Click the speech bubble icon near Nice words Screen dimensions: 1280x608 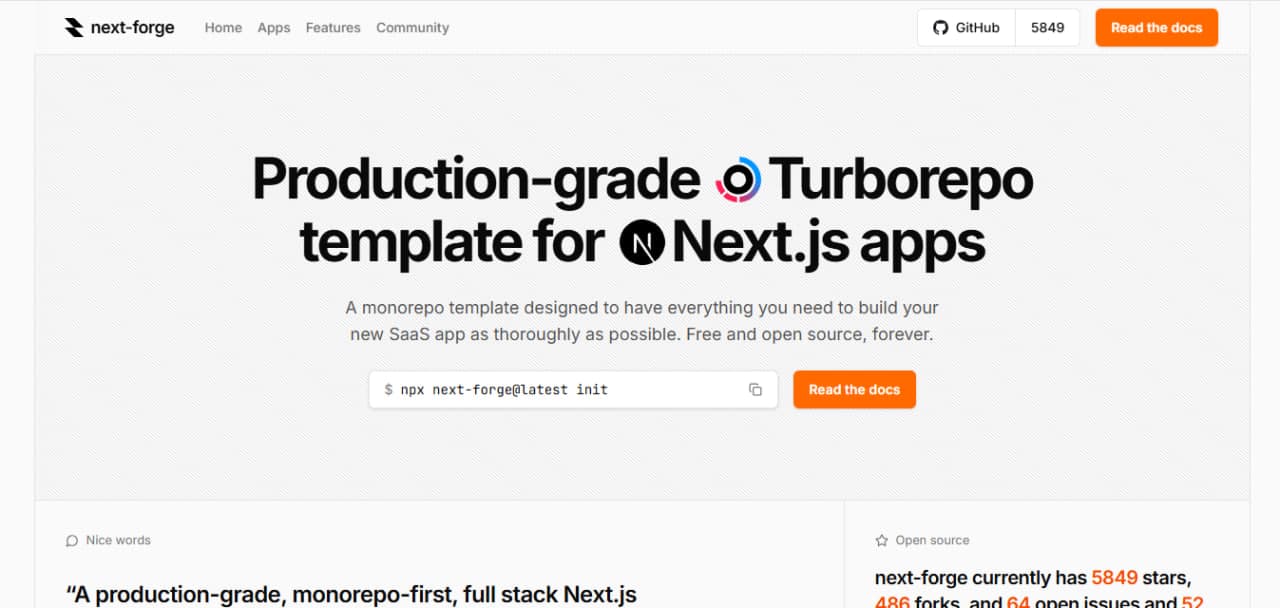pyautogui.click(x=72, y=541)
